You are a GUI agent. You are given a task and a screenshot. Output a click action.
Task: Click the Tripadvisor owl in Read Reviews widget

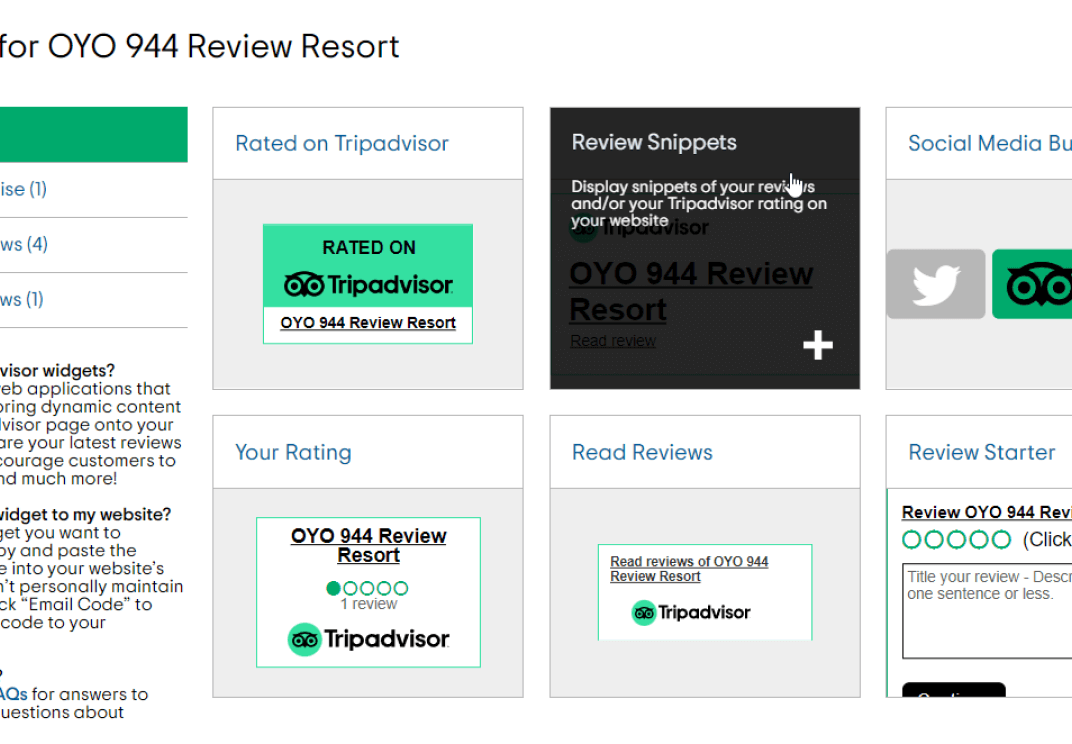tap(645, 612)
